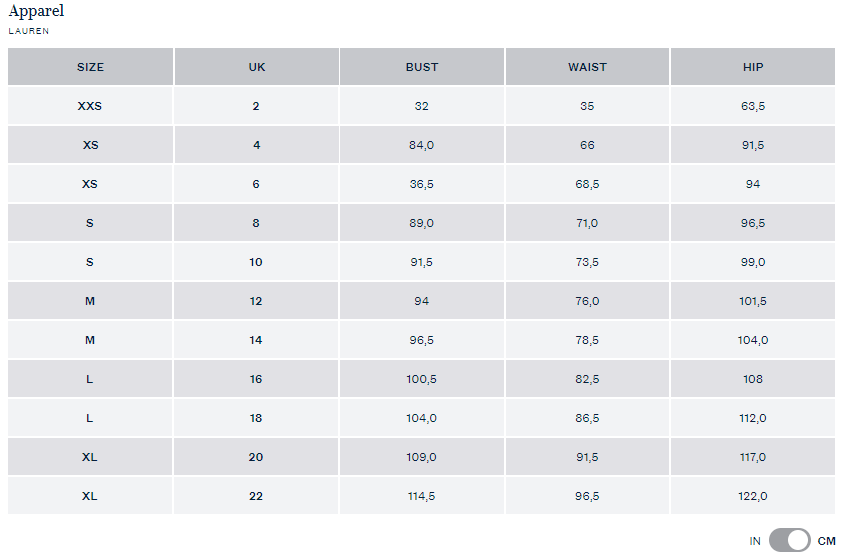The height and width of the screenshot is (560, 850).
Task: Click the UK size 18 cell
Action: tap(256, 418)
